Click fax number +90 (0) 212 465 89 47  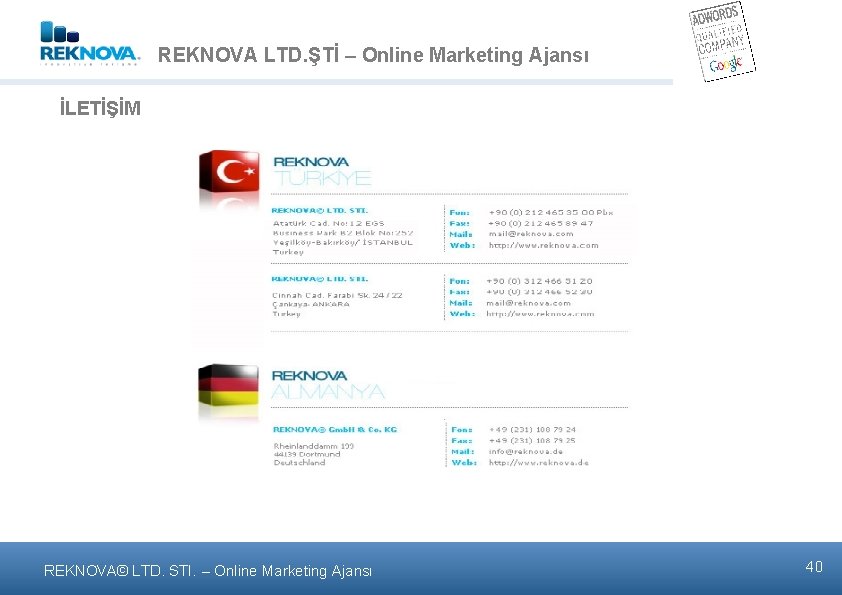(x=541, y=223)
